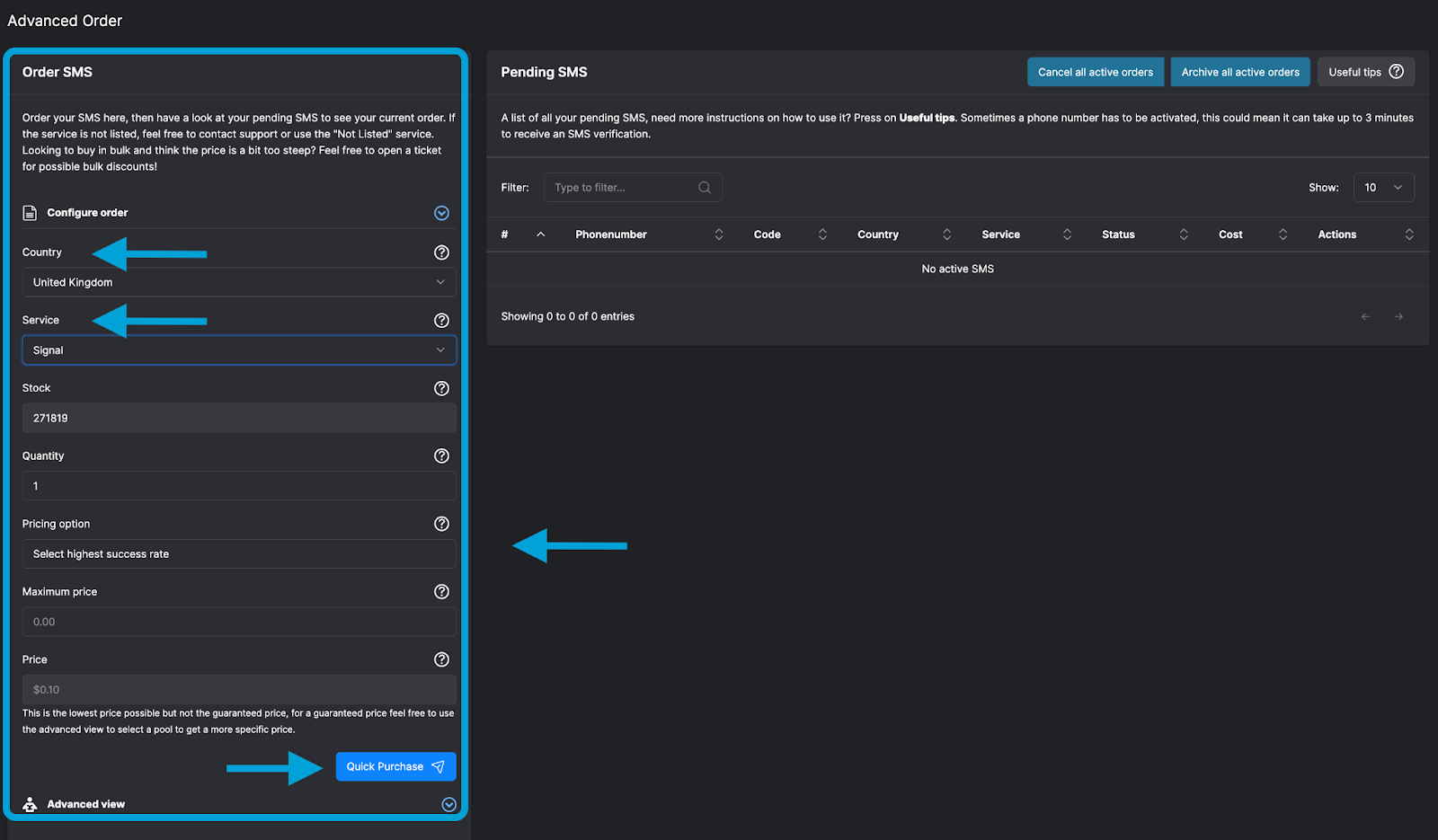1438x840 pixels.
Task: Sort by Status column arrows
Action: click(1184, 234)
